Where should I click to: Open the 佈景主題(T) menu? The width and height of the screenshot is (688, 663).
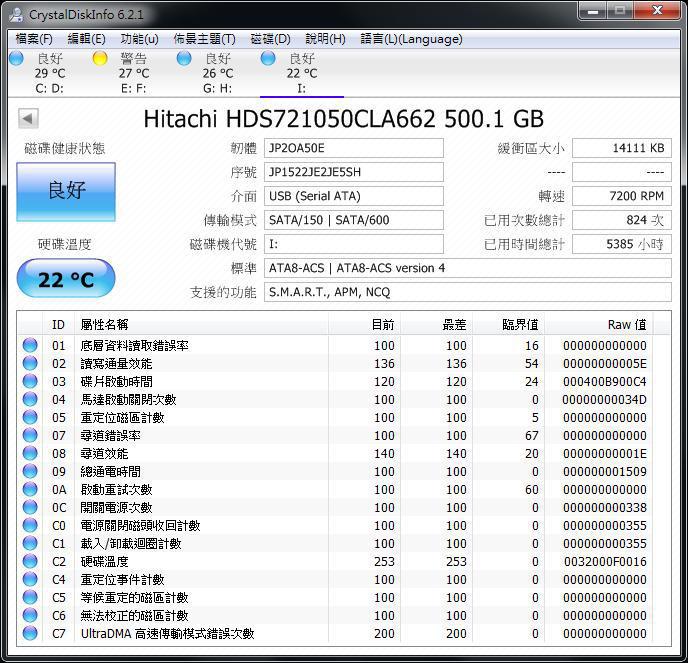[204, 39]
